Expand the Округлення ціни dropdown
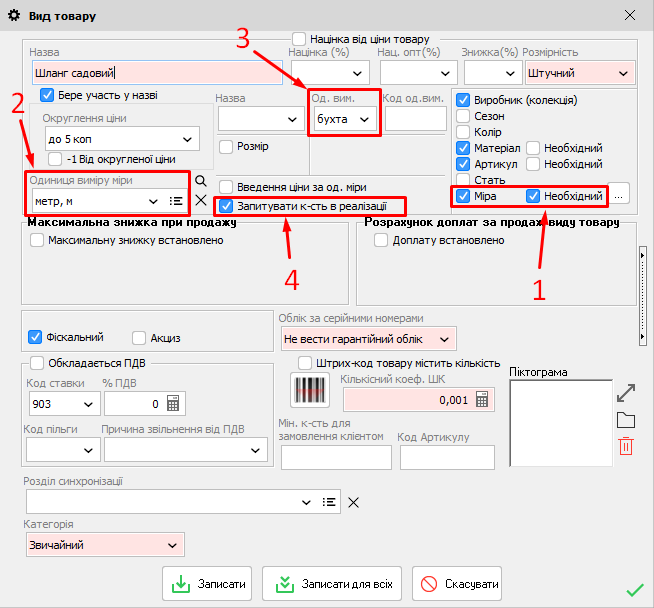This screenshot has width=654, height=608. (x=186, y=139)
